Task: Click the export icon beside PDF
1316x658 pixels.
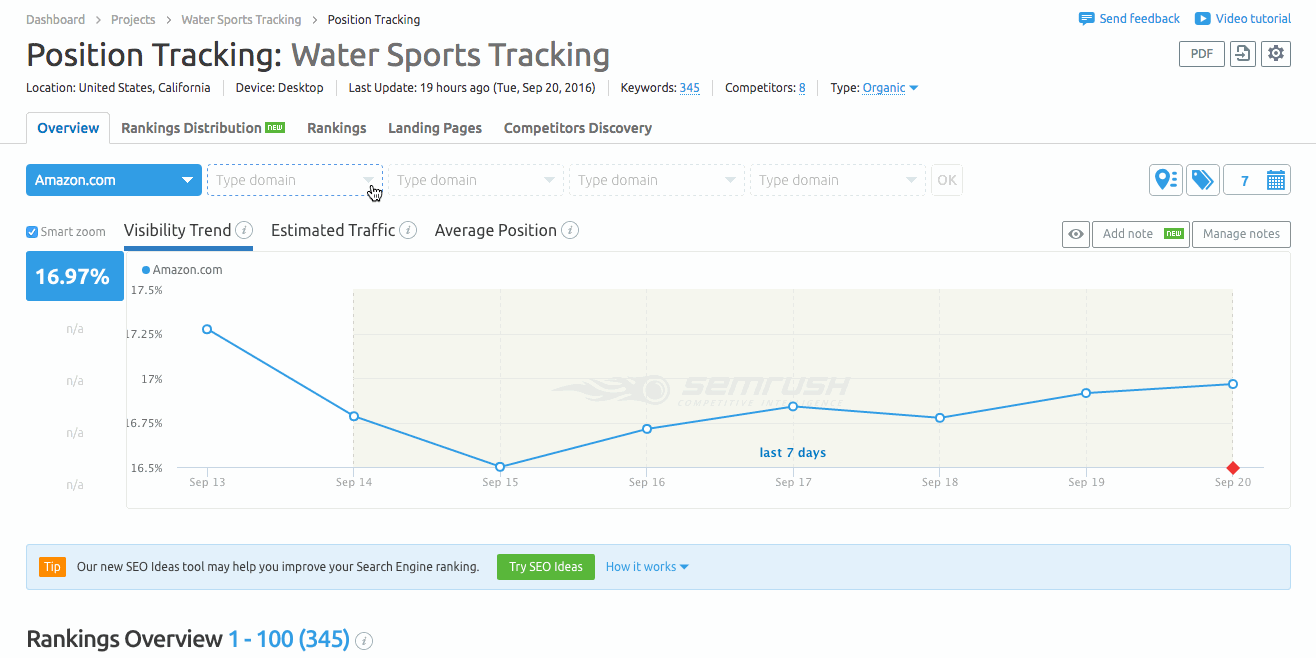Action: pyautogui.click(x=1242, y=54)
